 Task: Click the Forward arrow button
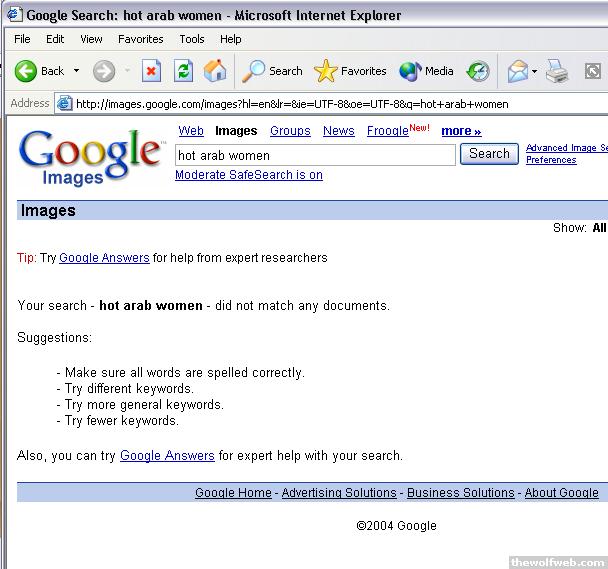pos(104,71)
